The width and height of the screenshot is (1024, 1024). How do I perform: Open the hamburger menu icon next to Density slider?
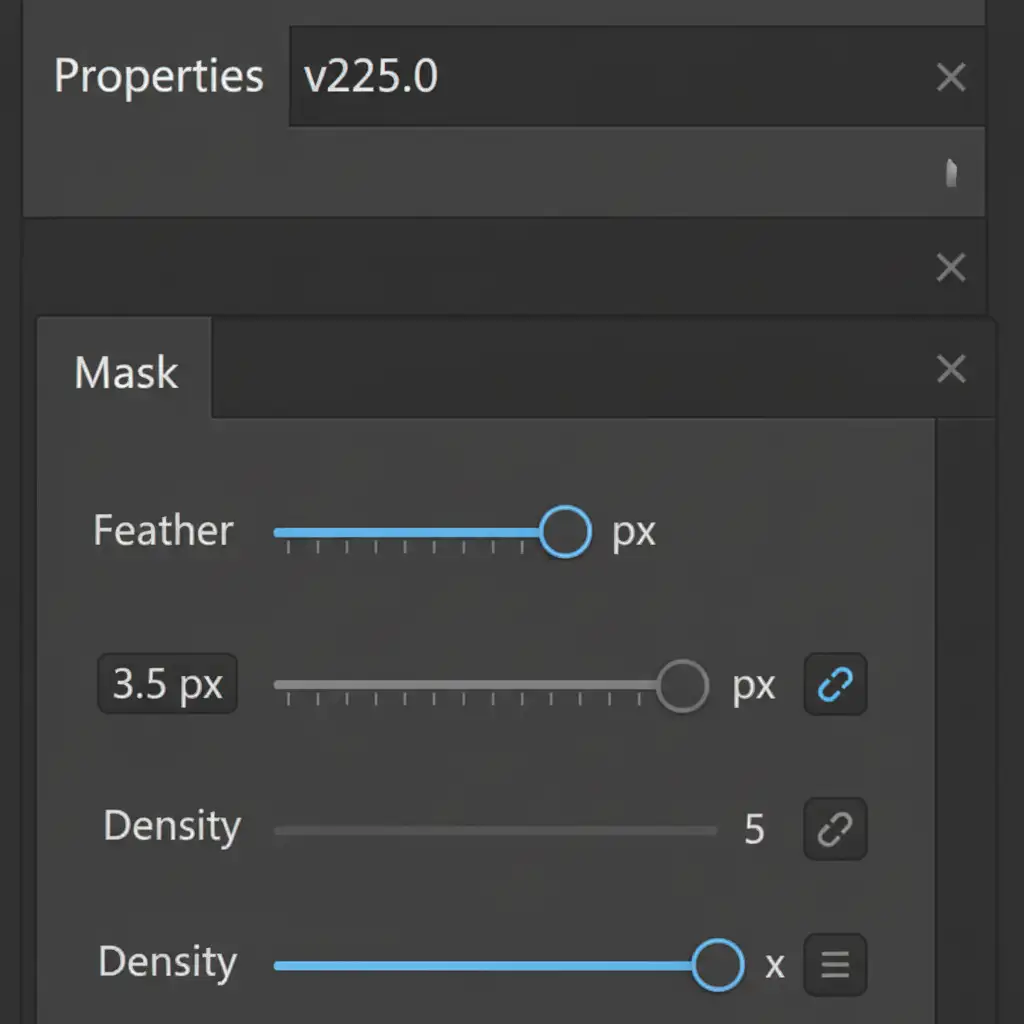point(835,965)
